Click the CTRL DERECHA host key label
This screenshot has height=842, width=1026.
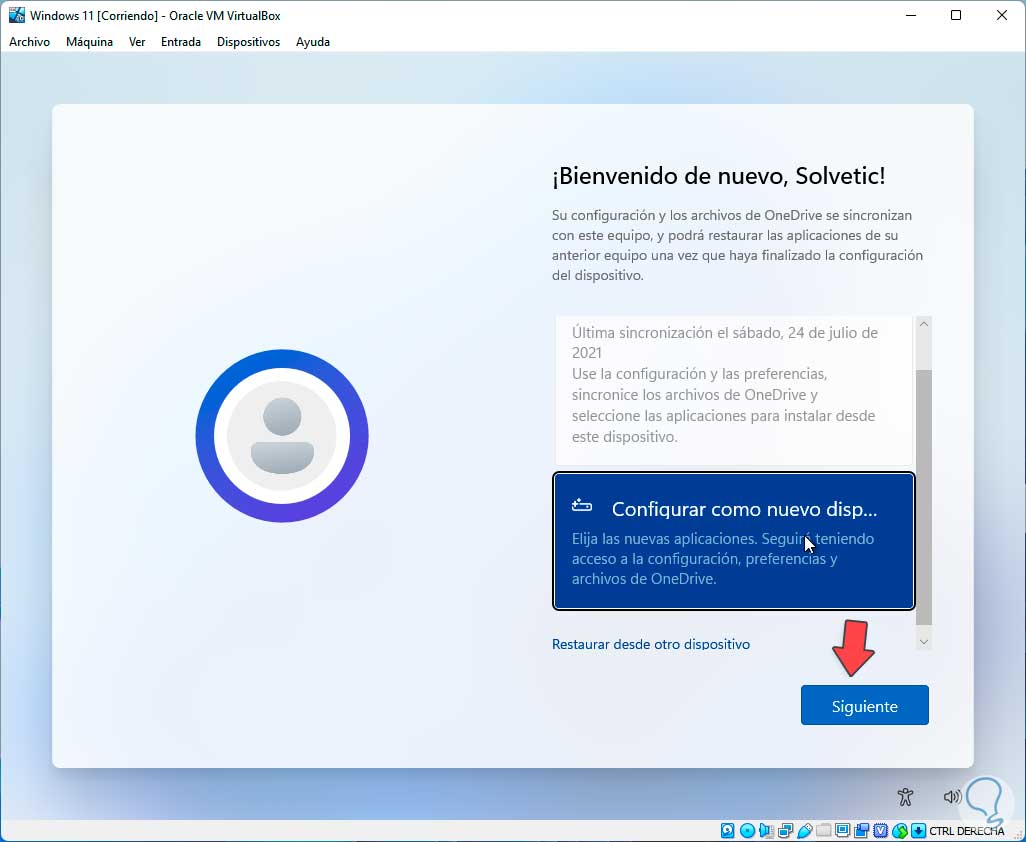[x=966, y=831]
